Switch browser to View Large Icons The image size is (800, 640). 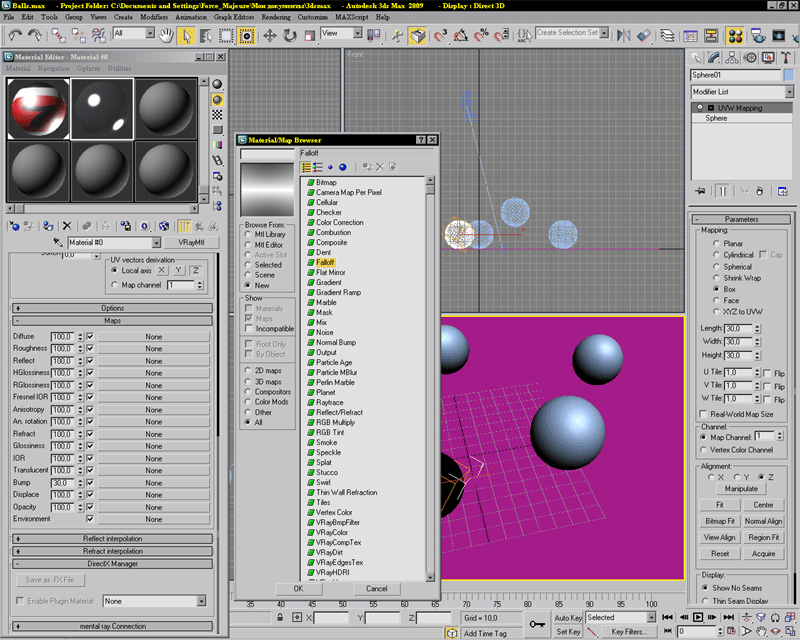tap(343, 167)
